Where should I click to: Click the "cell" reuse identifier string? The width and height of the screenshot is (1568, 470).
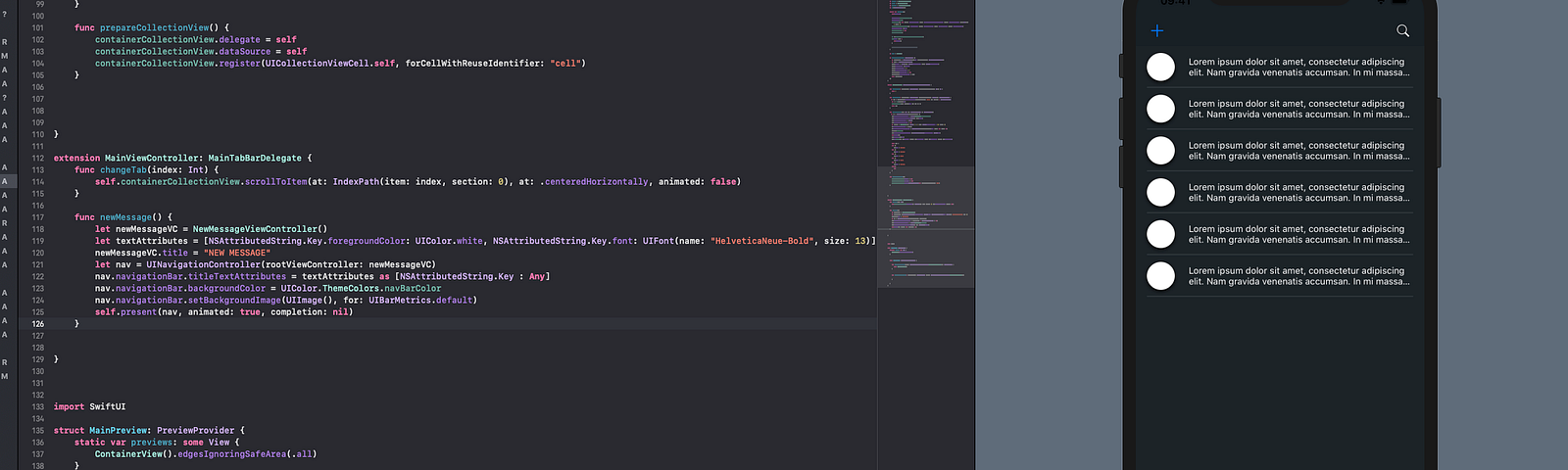565,63
